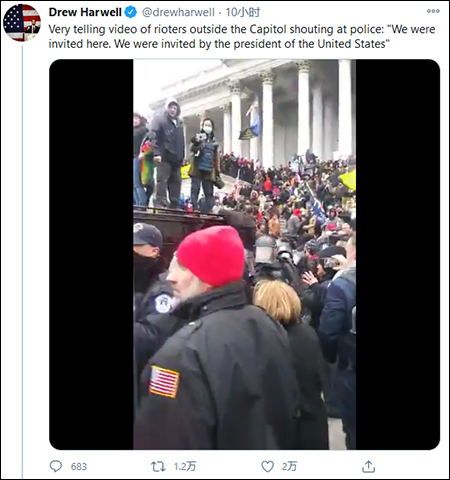Image resolution: width=450 pixels, height=480 pixels.
Task: Click the red beanie in the video
Action: pos(211,255)
